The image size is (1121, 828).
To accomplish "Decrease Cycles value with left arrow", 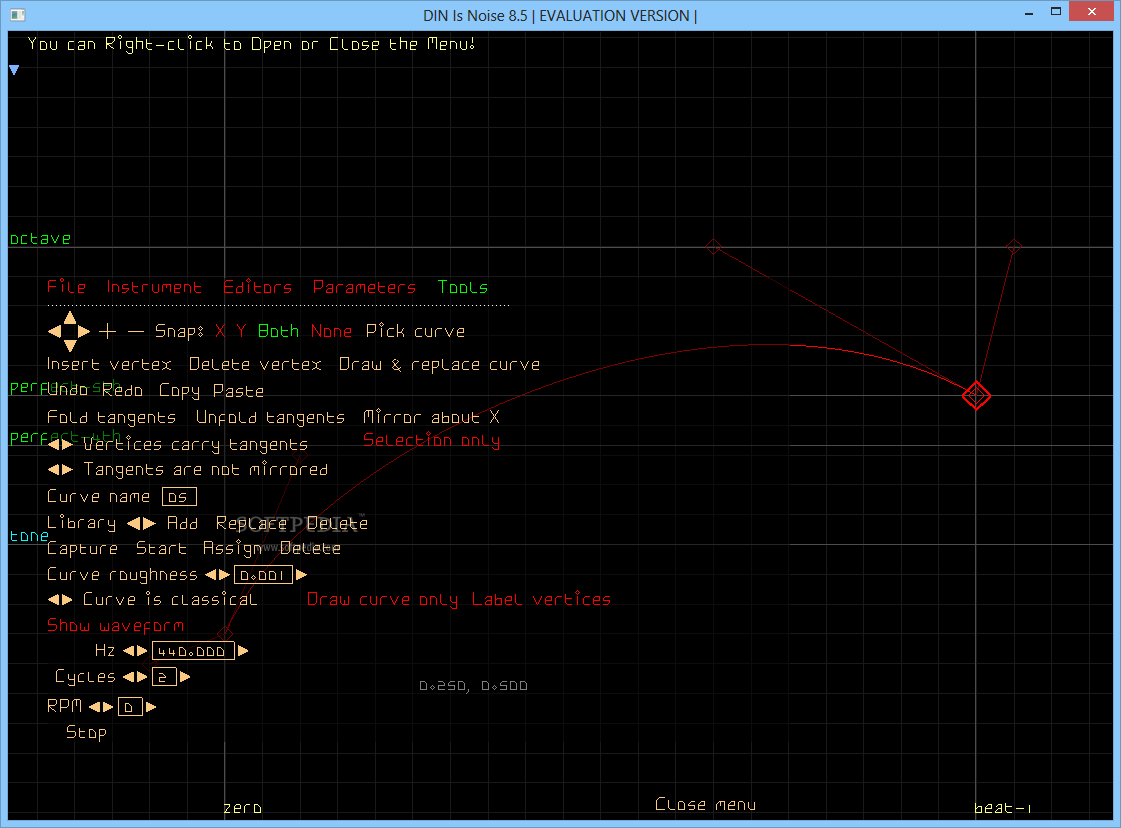I will (129, 676).
